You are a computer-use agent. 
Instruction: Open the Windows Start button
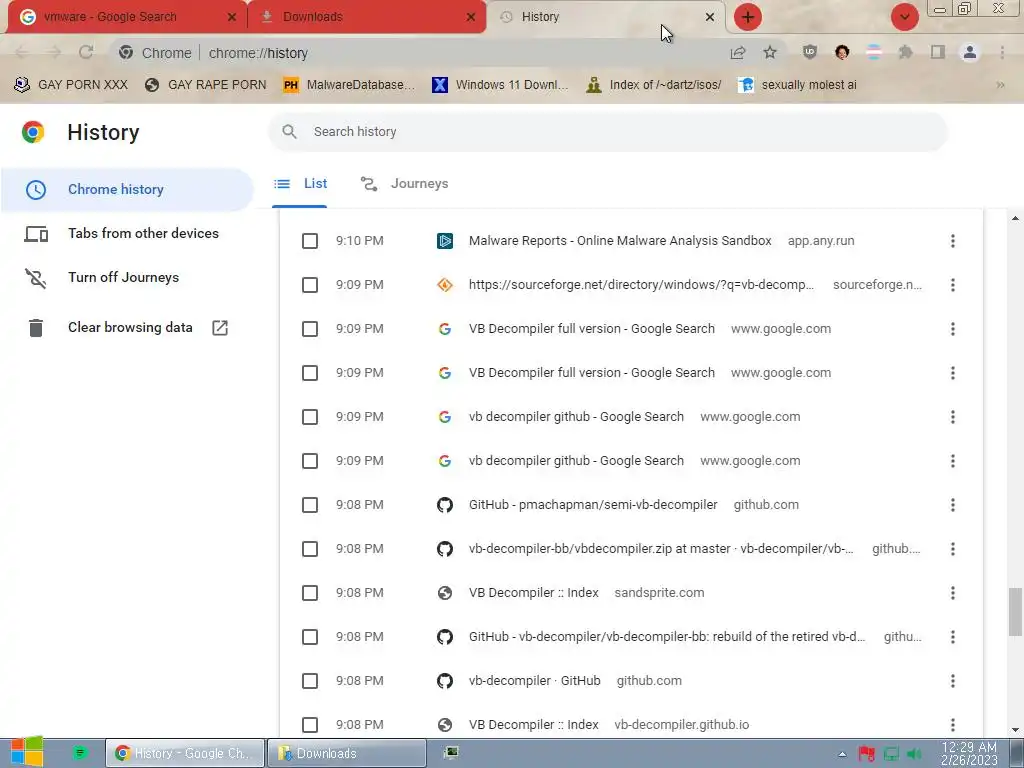click(27, 752)
